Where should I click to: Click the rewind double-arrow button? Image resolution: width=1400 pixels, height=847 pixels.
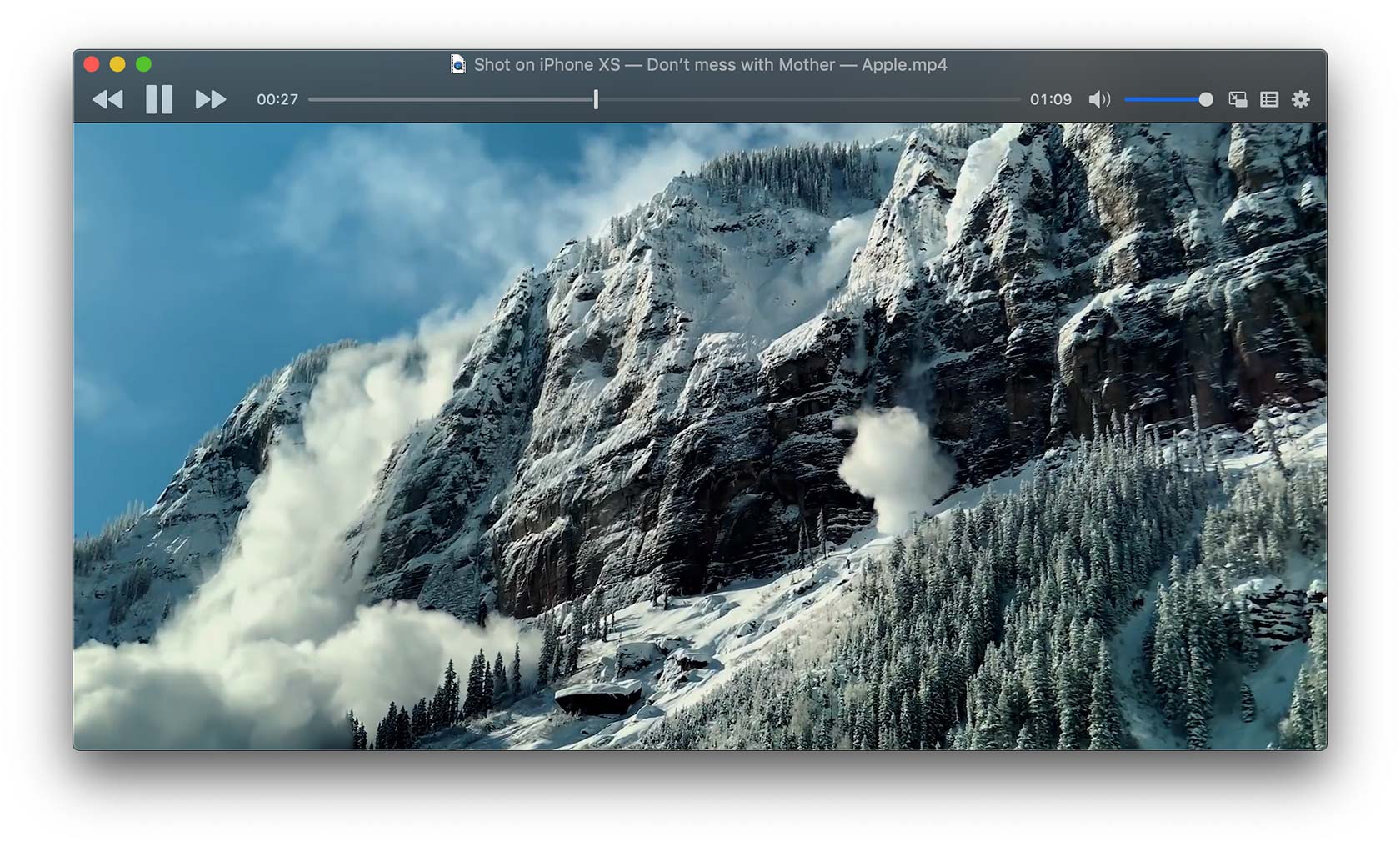coord(107,99)
